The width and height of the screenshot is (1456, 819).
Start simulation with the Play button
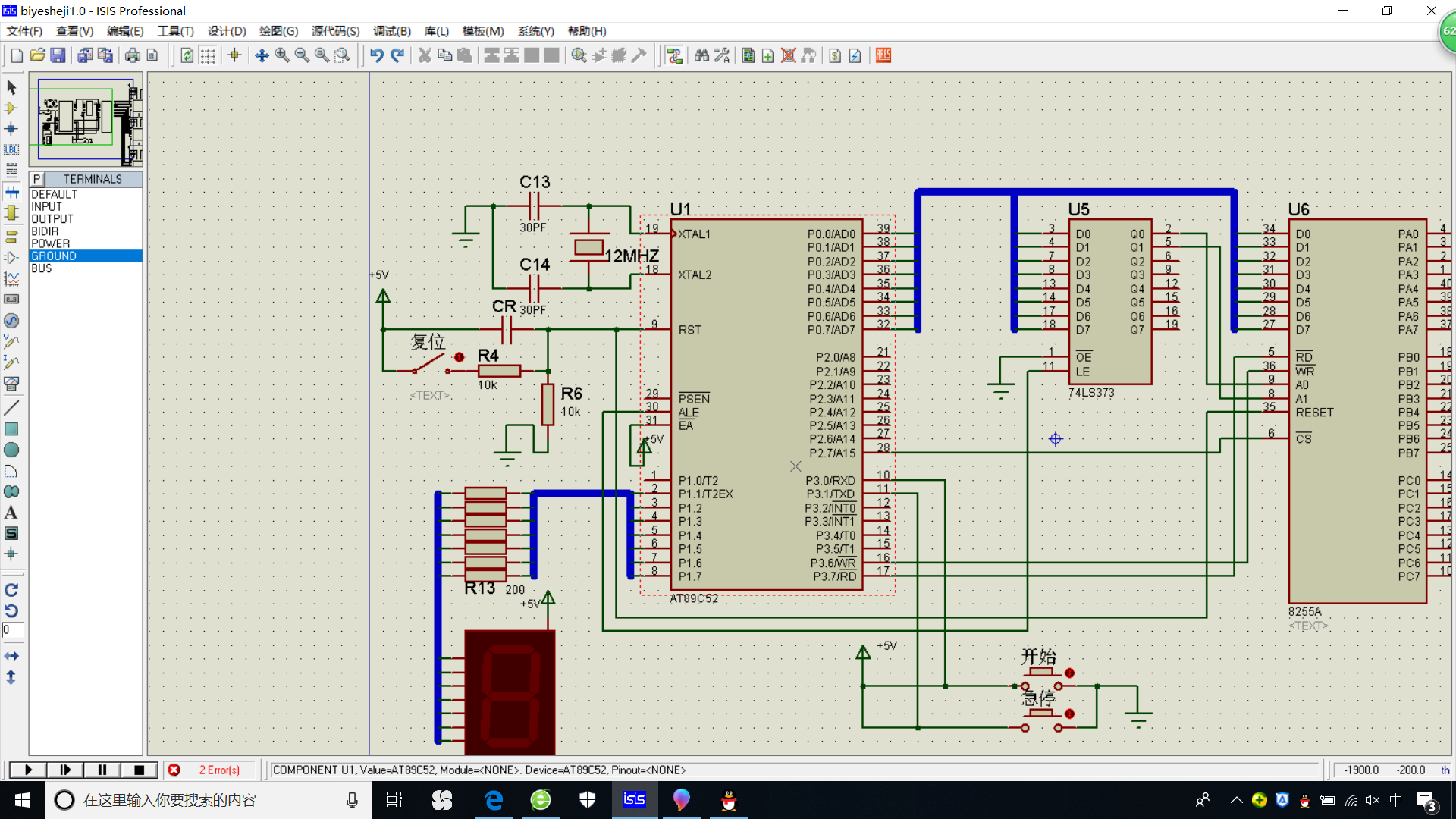(x=28, y=770)
